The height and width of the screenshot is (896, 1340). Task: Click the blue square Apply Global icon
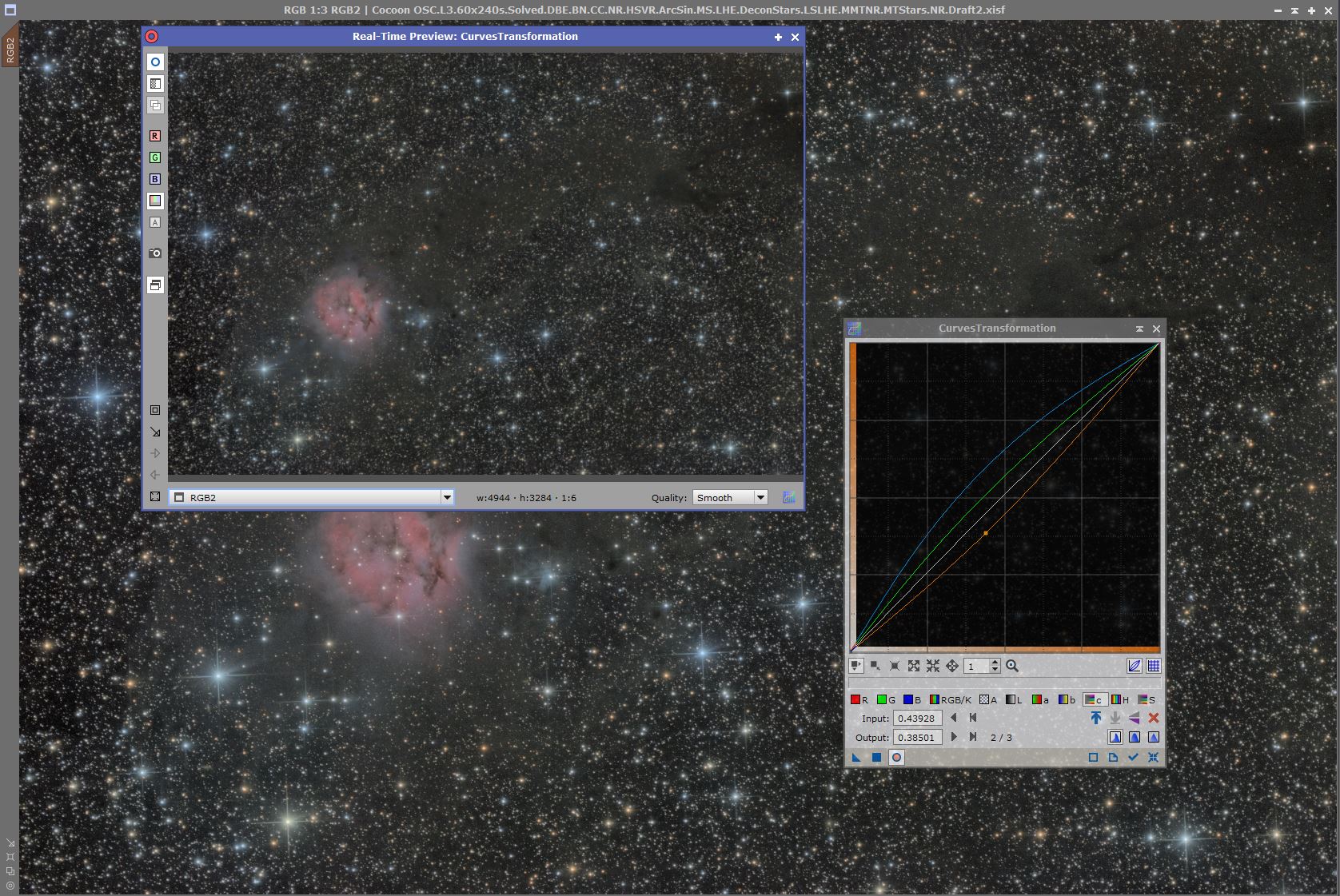(876, 757)
